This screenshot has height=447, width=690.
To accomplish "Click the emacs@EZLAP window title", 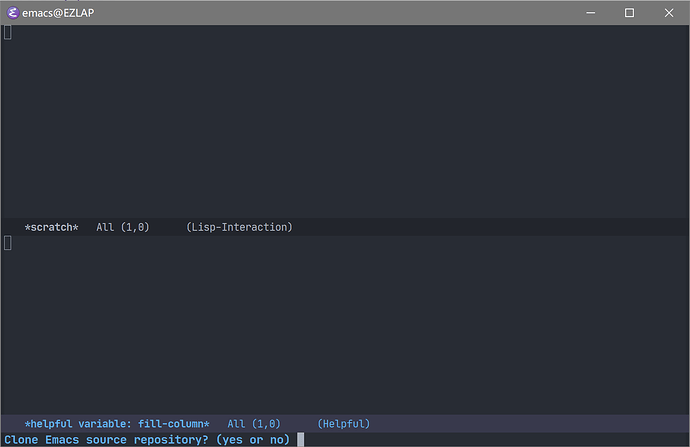I will pyautogui.click(x=58, y=13).
